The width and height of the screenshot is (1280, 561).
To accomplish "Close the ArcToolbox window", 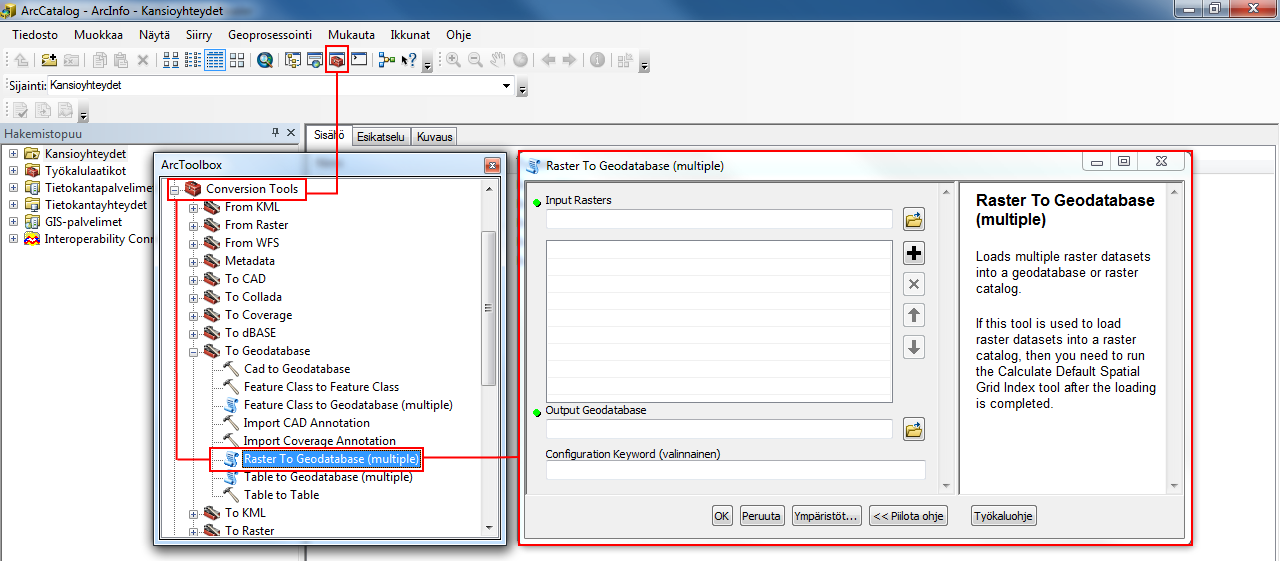I will [492, 165].
